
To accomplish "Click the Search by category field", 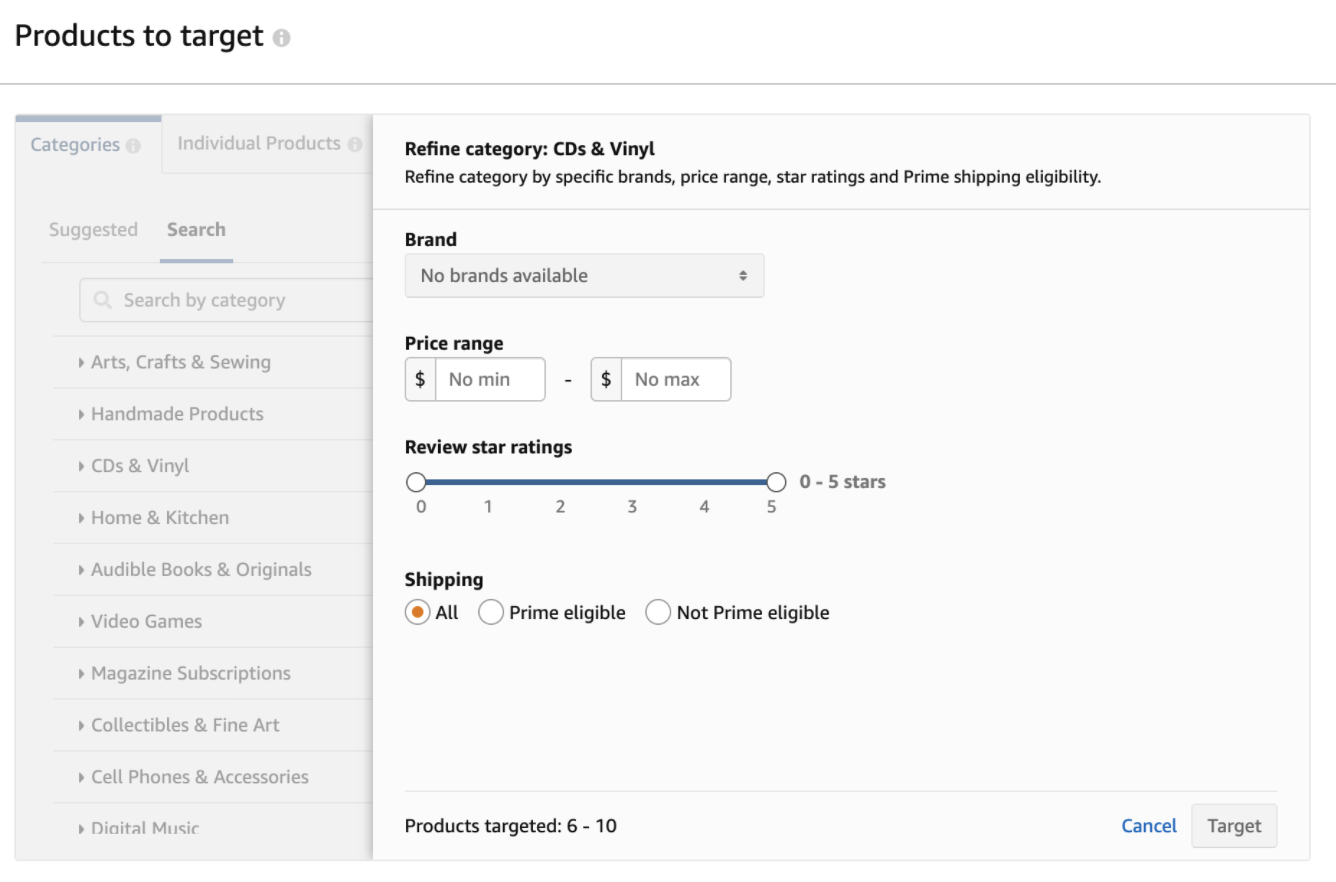I will pyautogui.click(x=240, y=300).
